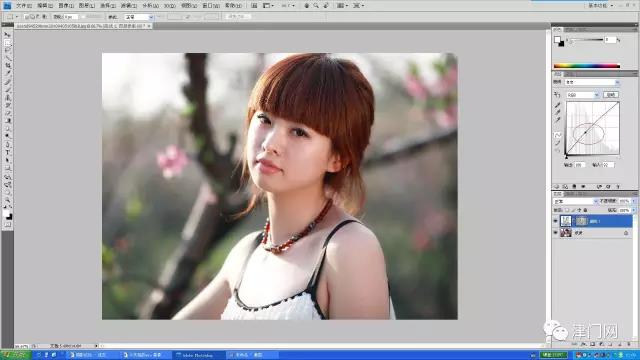640x360 pixels.
Task: Toggle lock transparent pixels
Action: (568, 210)
